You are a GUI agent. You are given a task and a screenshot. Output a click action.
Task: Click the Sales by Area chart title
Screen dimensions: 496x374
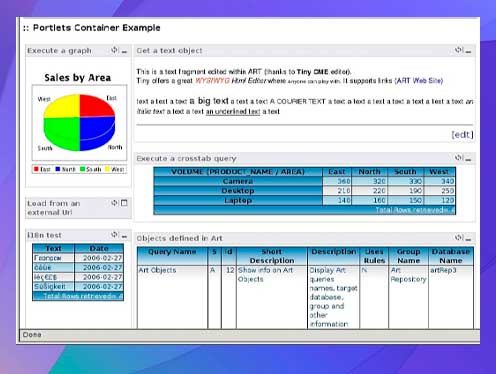[x=78, y=78]
